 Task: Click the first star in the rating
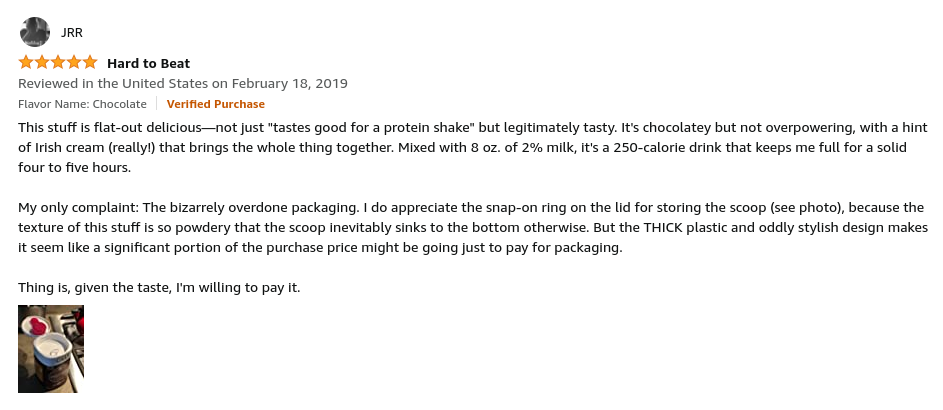26,63
